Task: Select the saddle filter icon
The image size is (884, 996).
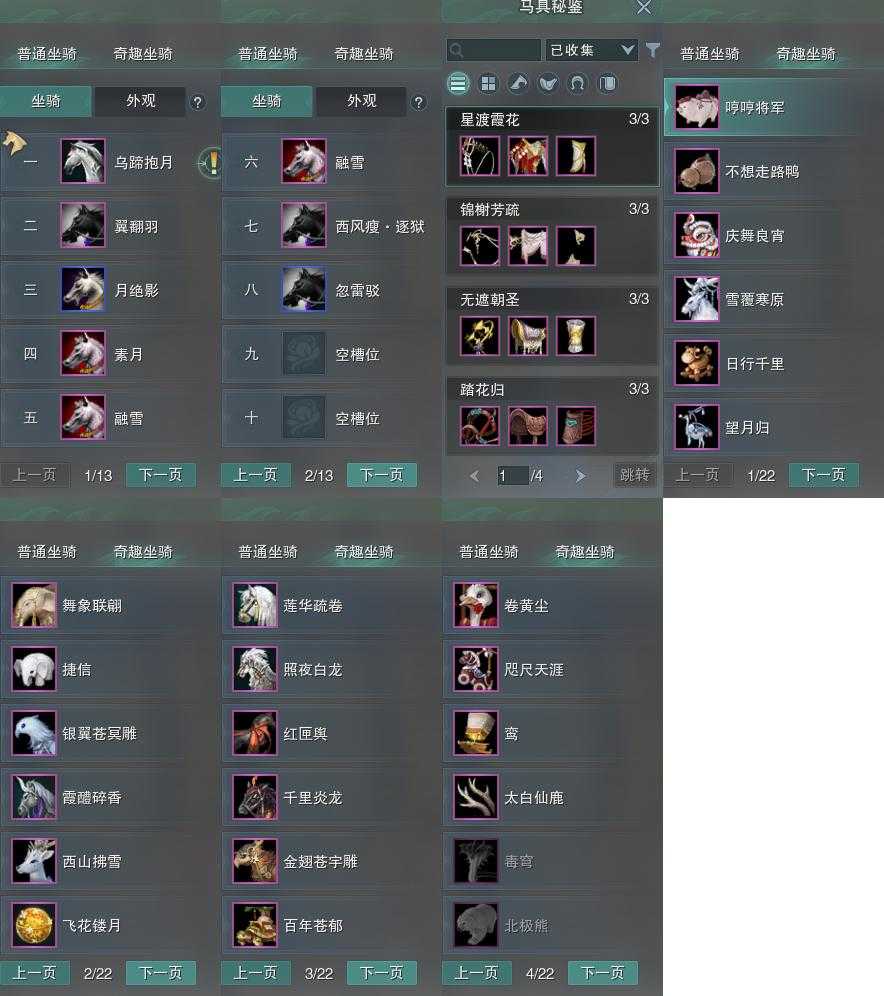Action: click(549, 84)
